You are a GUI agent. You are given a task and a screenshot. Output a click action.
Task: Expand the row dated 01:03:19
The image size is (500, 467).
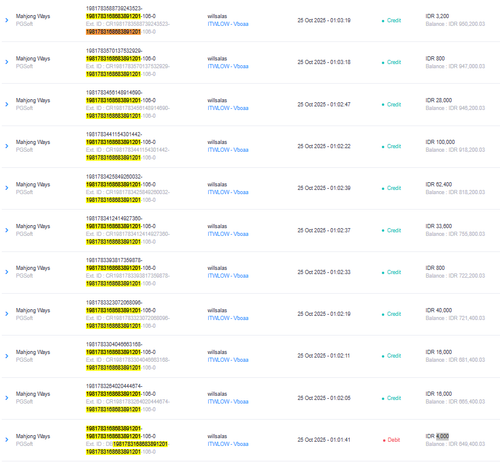pos(7,20)
